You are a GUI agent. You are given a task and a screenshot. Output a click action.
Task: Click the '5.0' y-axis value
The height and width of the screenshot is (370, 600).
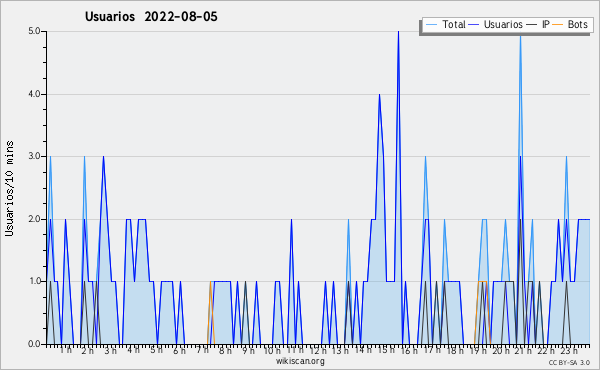(x=34, y=31)
